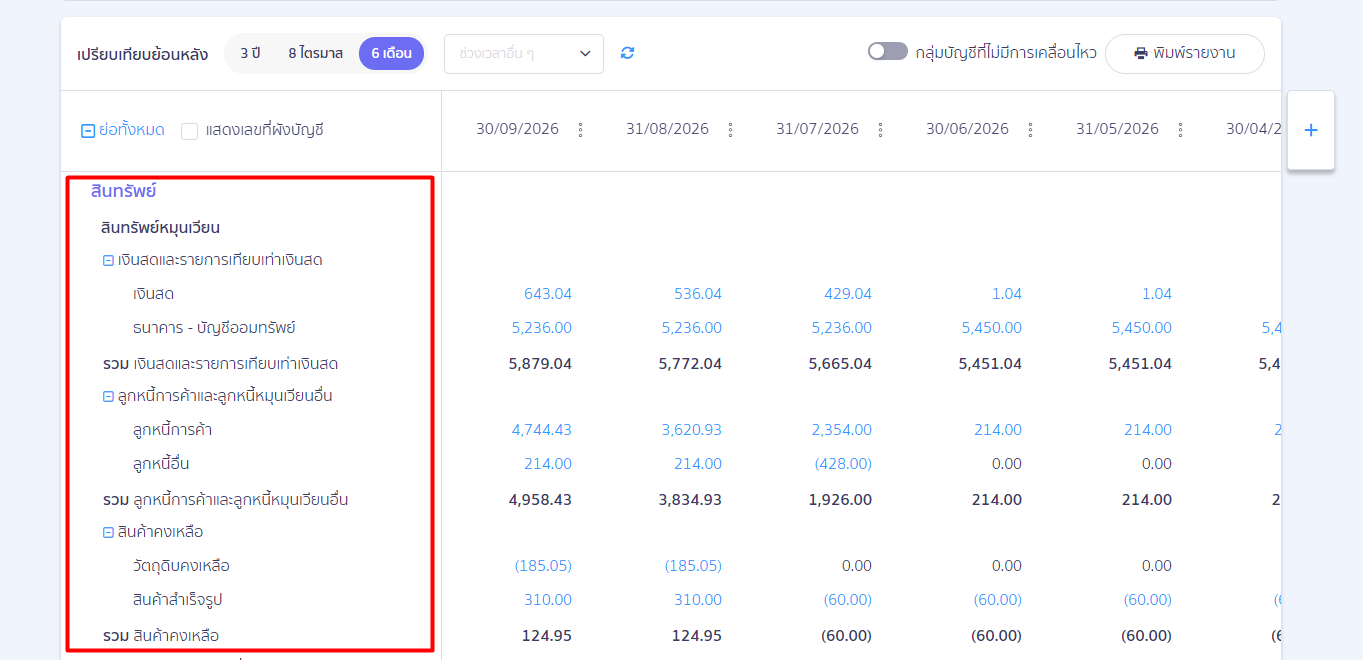Image resolution: width=1363 pixels, height=660 pixels.
Task: Open ธนาคาร - บัญชีออมทรัพย์ amount 5,450.00 for 30/06/2026
Action: click(992, 328)
